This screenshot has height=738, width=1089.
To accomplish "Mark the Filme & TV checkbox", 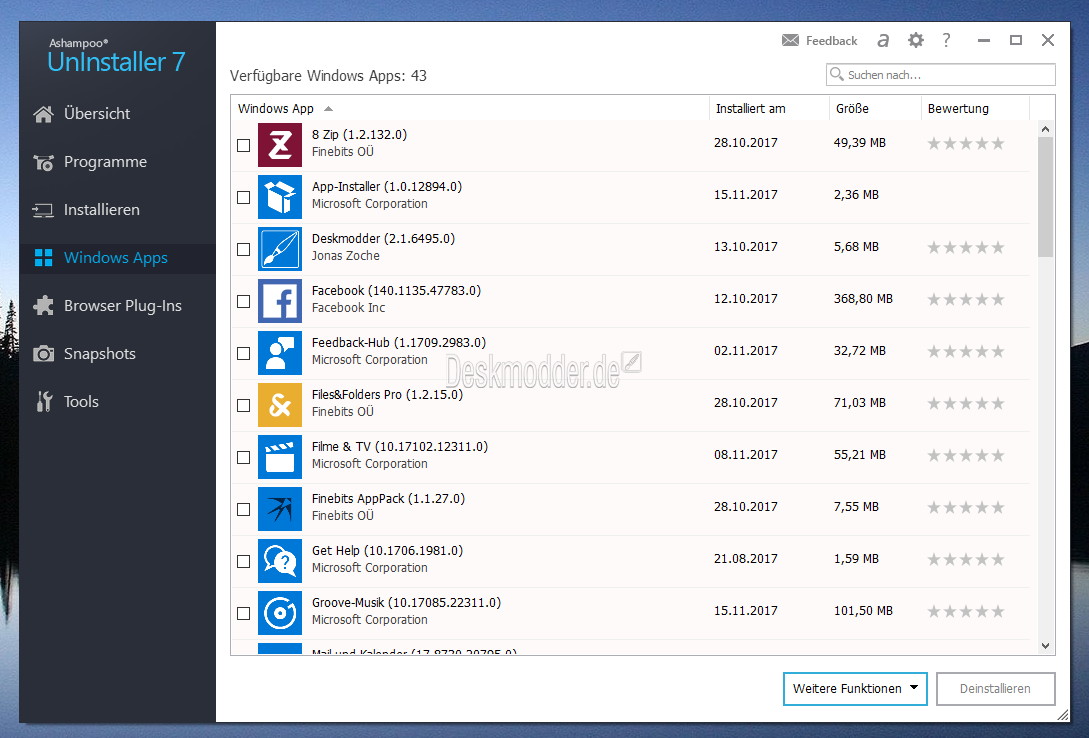I will [244, 458].
